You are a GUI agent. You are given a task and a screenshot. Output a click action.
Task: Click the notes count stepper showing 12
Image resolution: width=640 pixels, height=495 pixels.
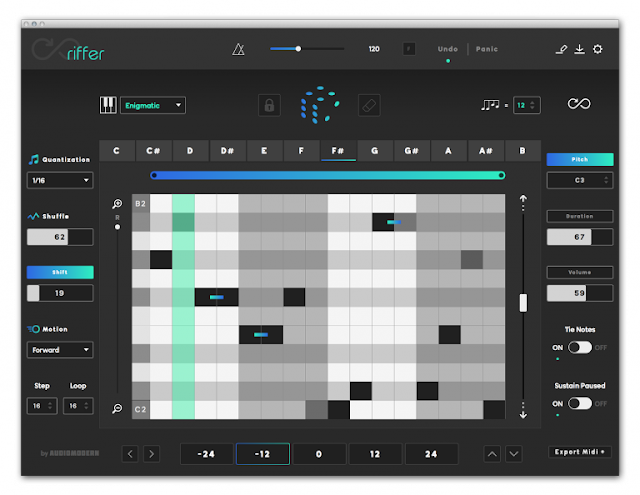(527, 105)
